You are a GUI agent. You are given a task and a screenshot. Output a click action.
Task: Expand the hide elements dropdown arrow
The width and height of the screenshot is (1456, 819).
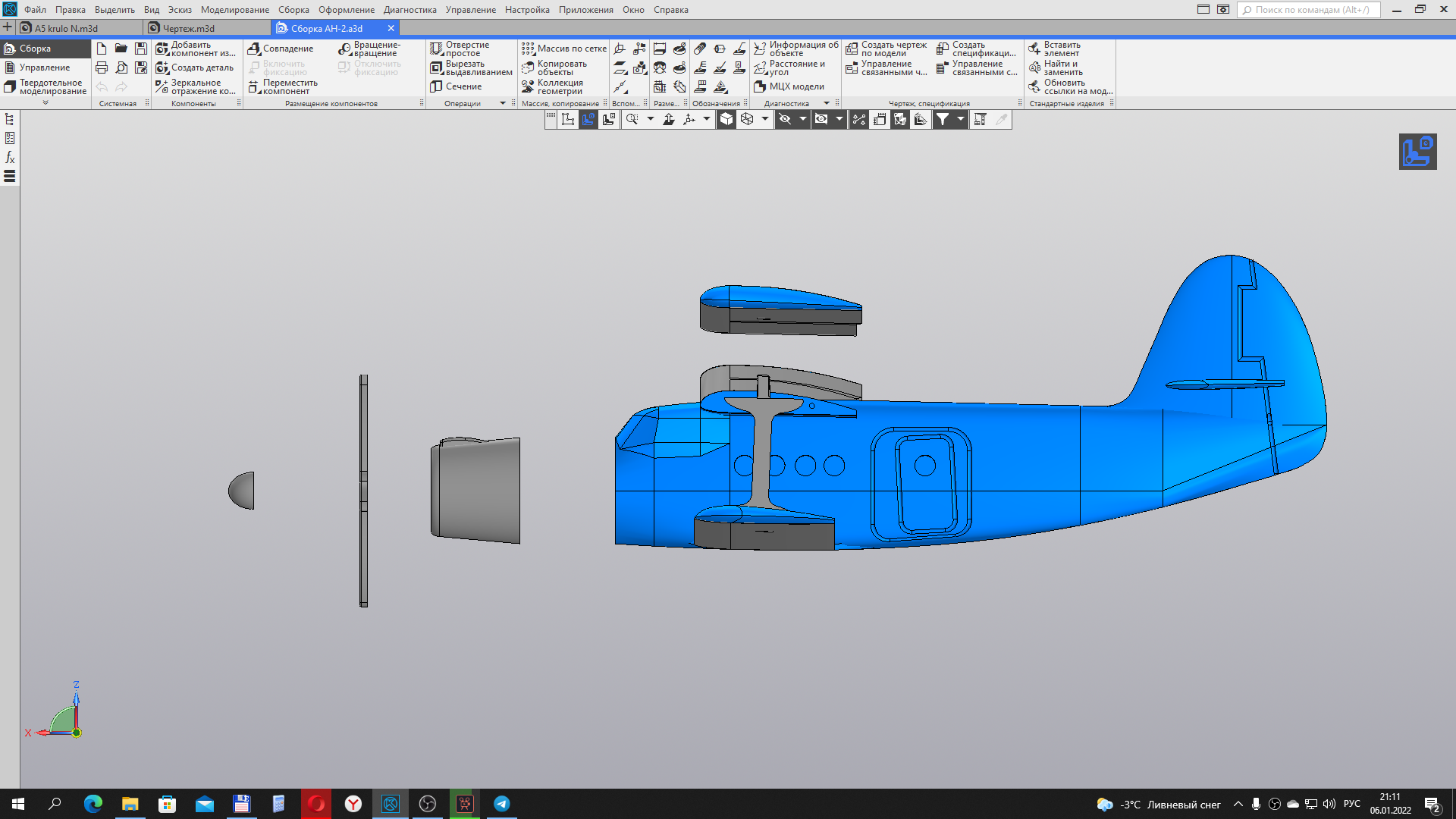coord(802,119)
